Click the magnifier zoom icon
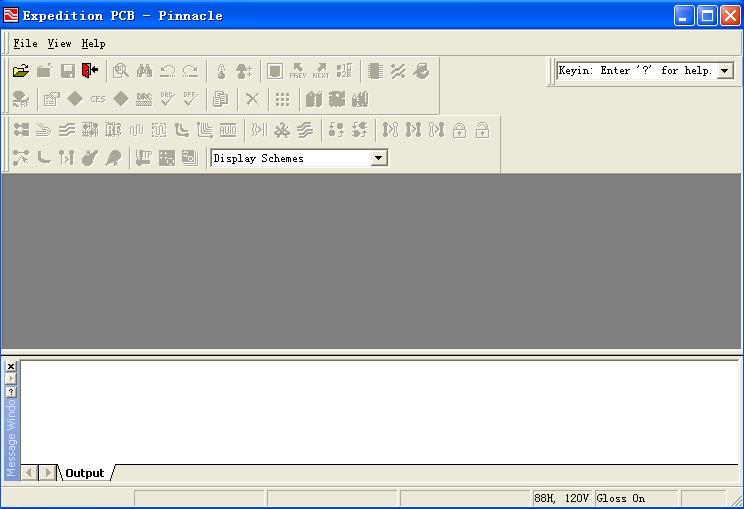Screen dimensions: 744x509 click(x=121, y=71)
